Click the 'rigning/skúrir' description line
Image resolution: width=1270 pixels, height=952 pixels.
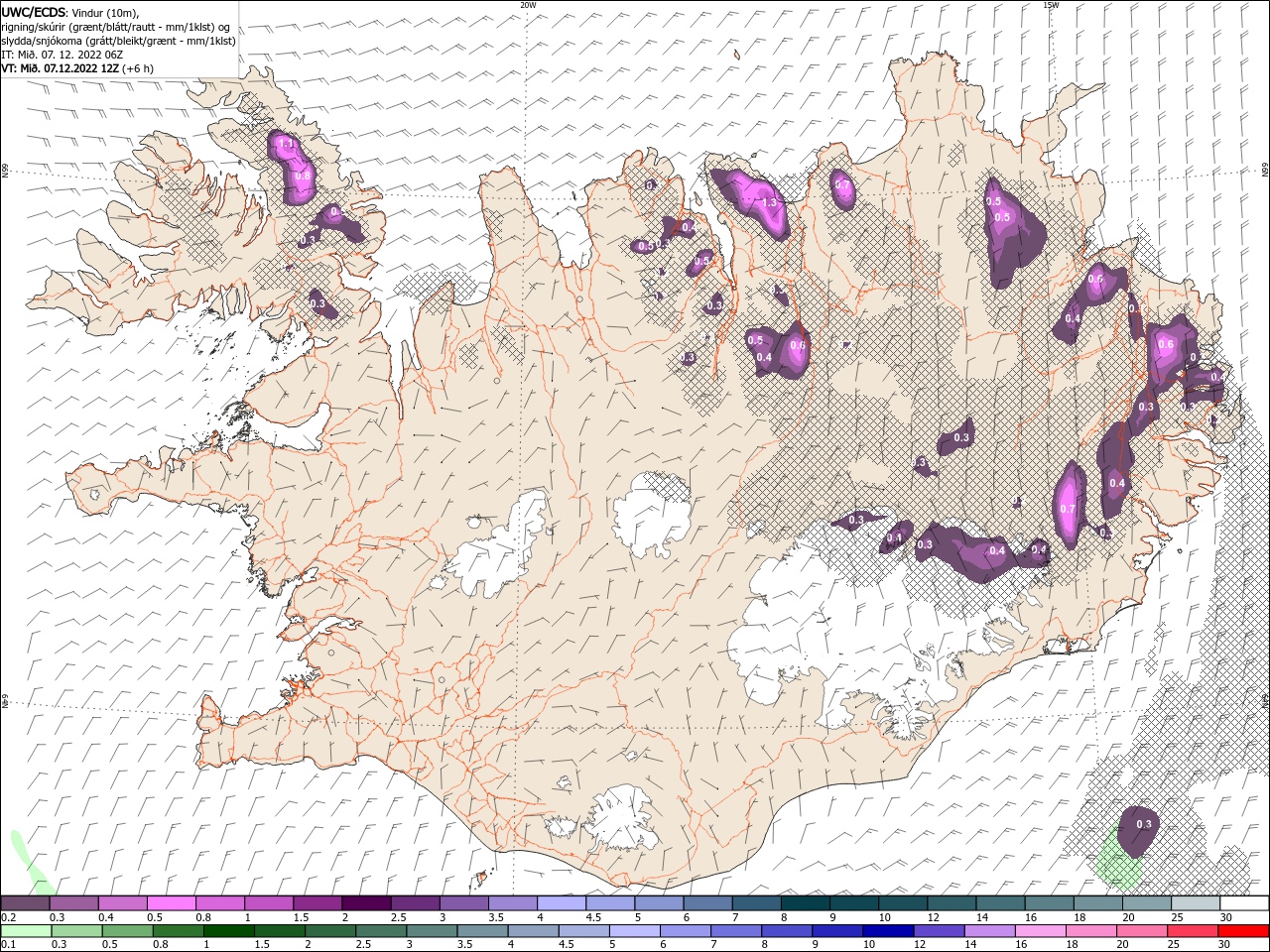(116, 27)
